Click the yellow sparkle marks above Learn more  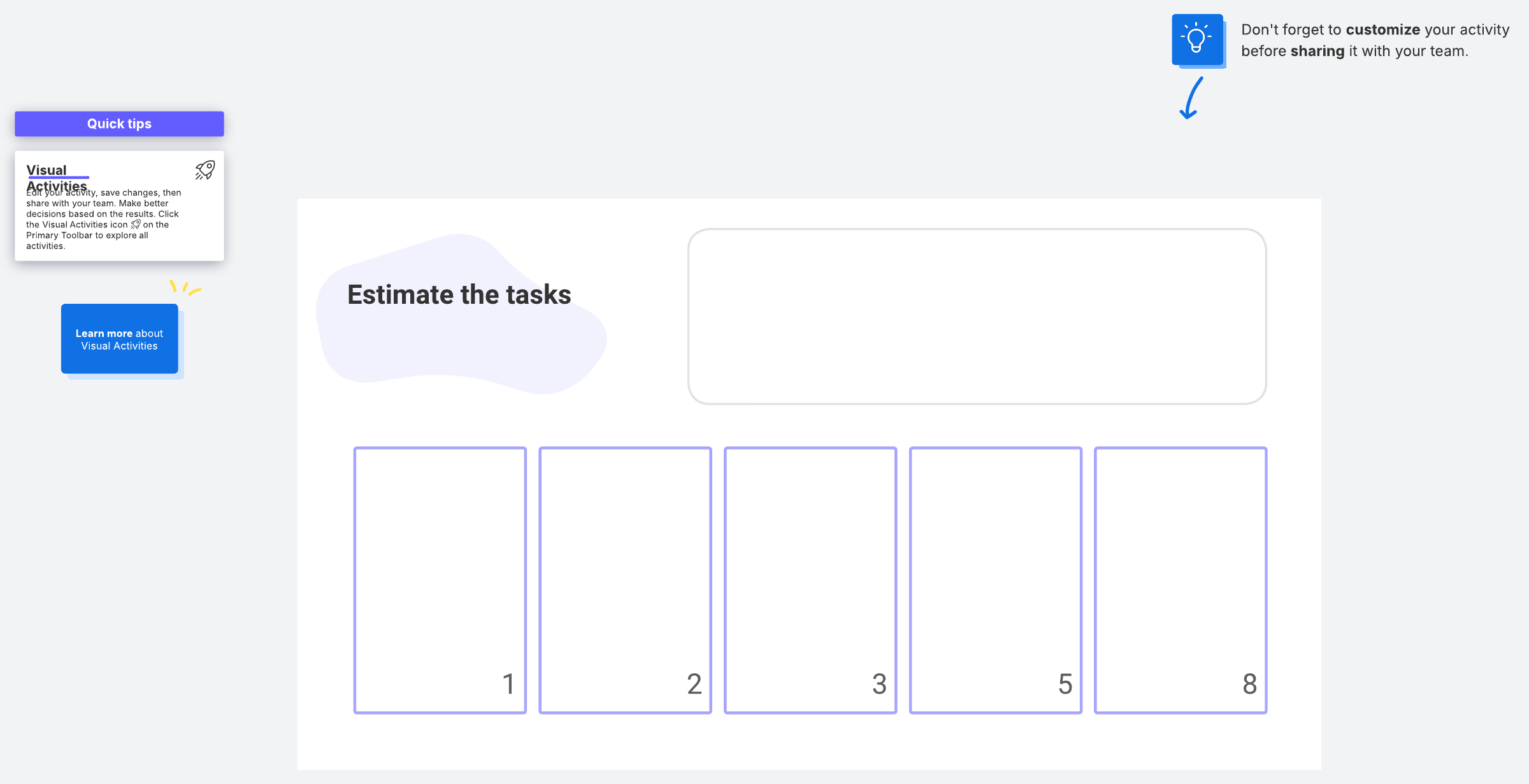pos(185,287)
